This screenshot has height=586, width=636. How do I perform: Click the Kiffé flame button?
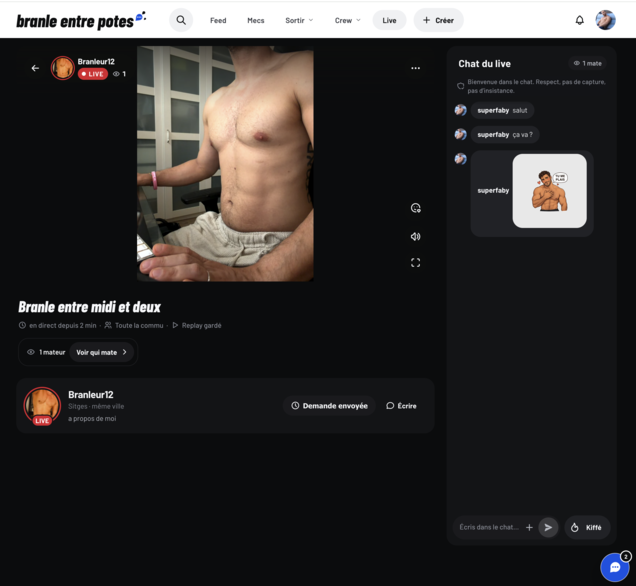pyautogui.click(x=587, y=527)
